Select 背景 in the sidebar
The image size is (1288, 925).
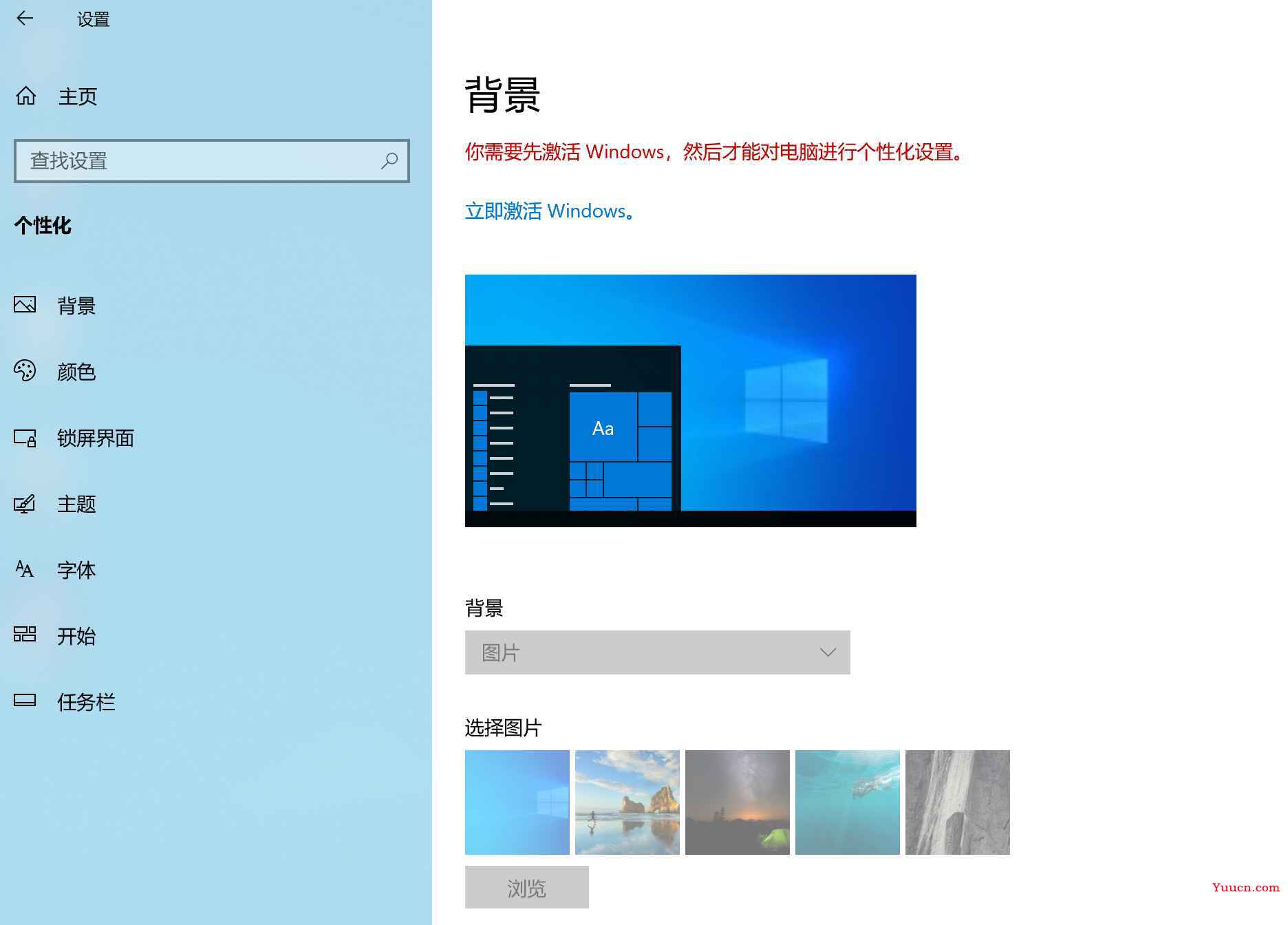(76, 306)
